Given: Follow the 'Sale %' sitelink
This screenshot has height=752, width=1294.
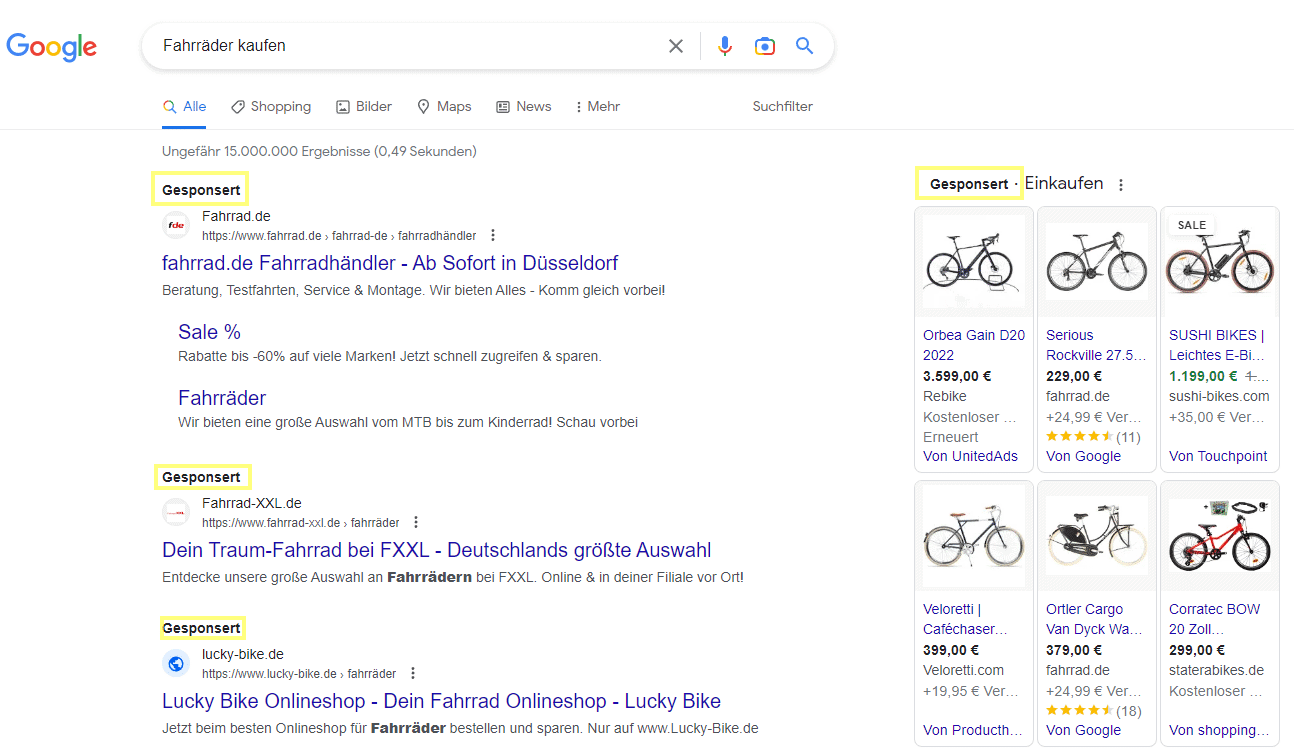Looking at the screenshot, I should click(x=209, y=332).
